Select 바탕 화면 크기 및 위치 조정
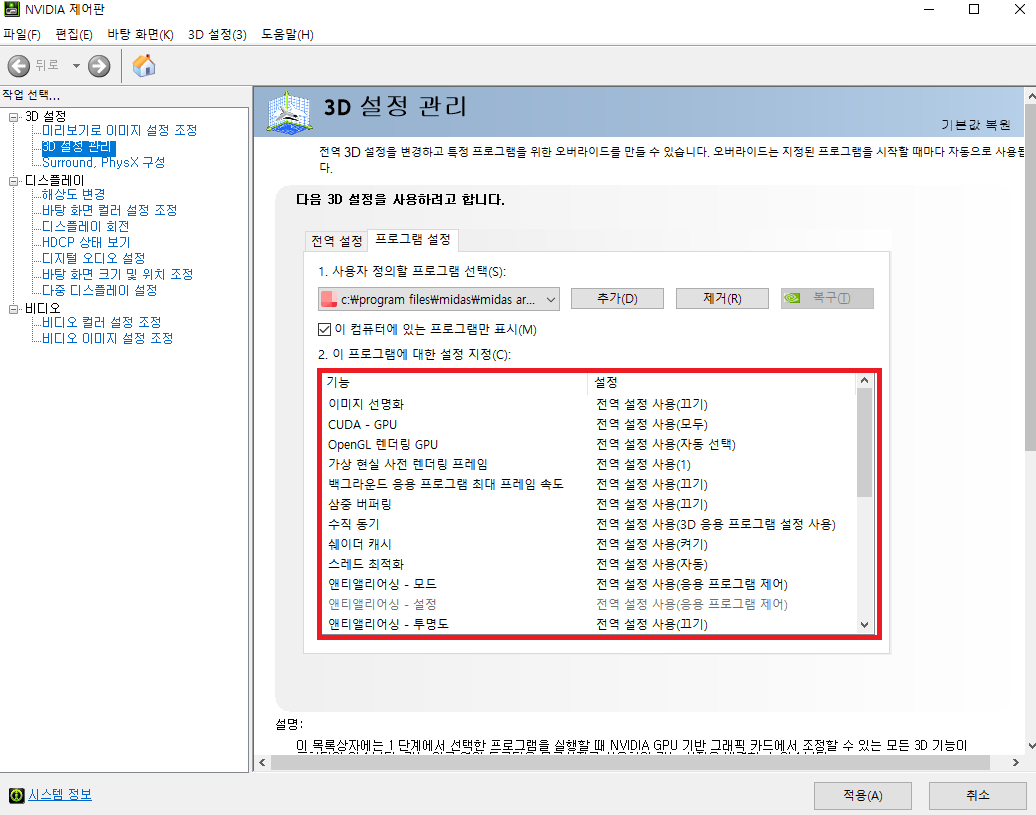Viewport: 1036px width, 815px height. (x=118, y=274)
